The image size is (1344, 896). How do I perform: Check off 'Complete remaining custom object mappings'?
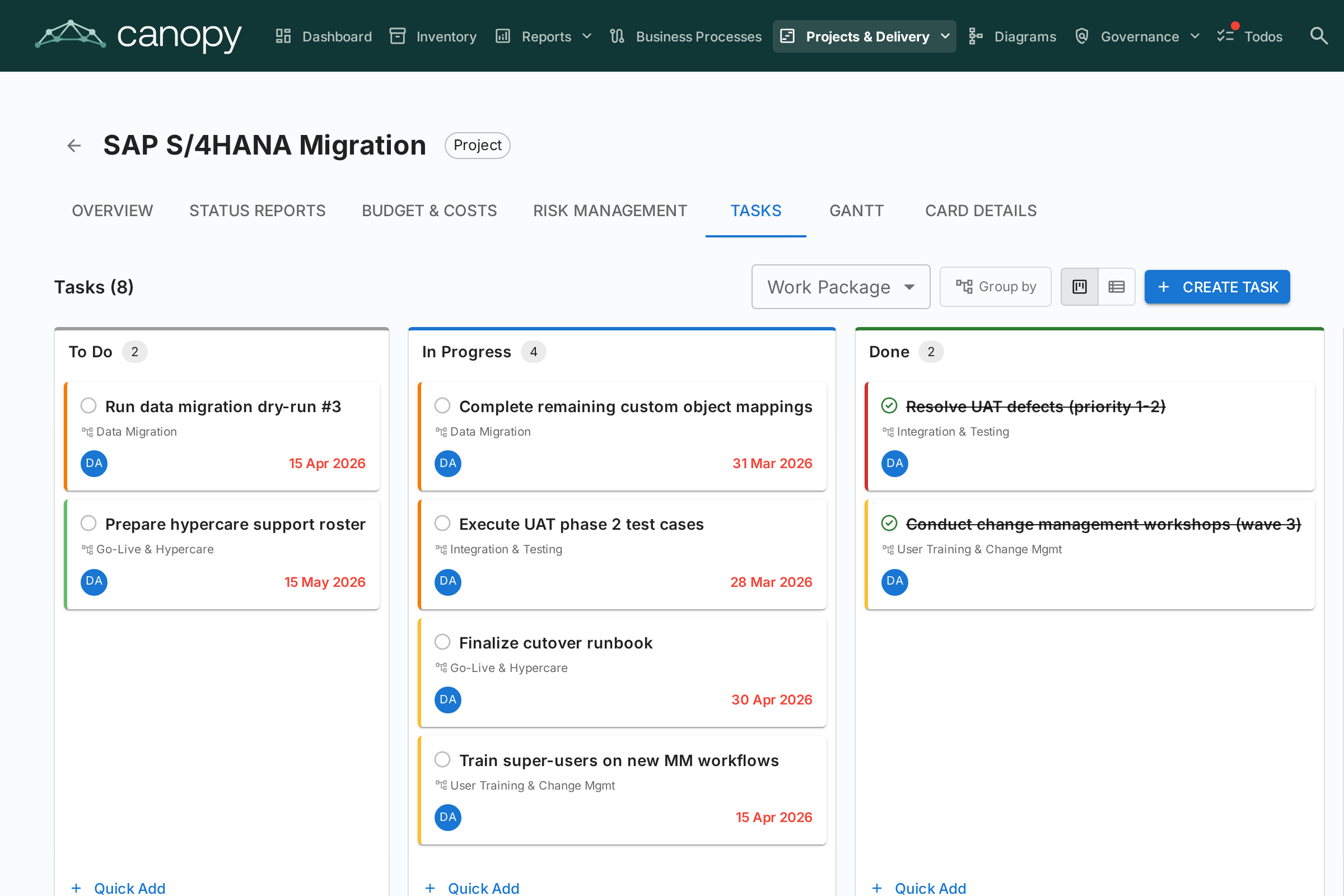coord(443,405)
